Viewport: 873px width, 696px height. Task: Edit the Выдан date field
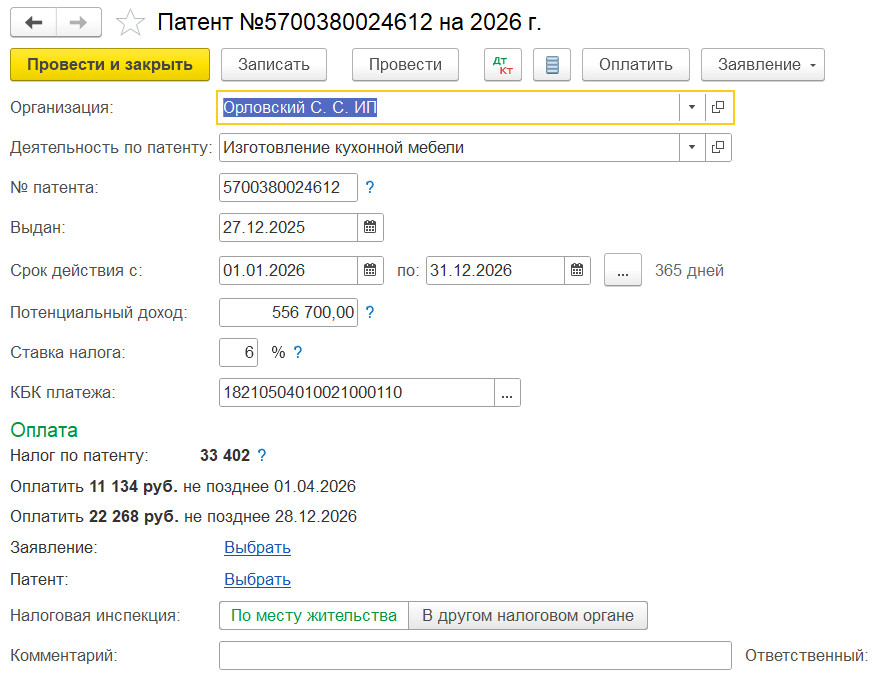288,227
